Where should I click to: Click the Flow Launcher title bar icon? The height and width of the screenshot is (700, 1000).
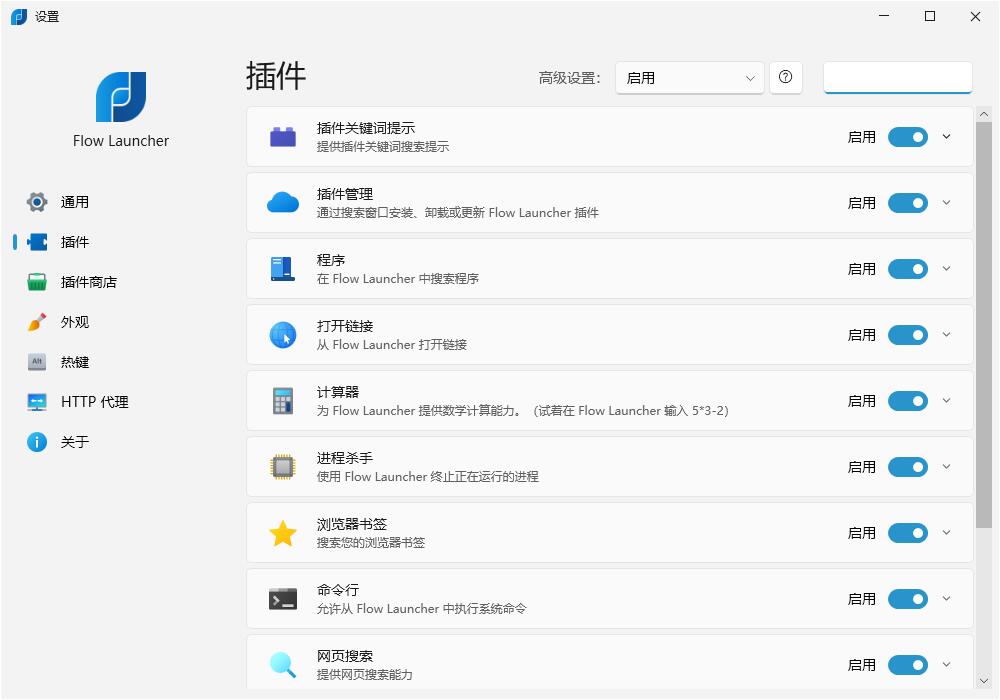coord(19,17)
